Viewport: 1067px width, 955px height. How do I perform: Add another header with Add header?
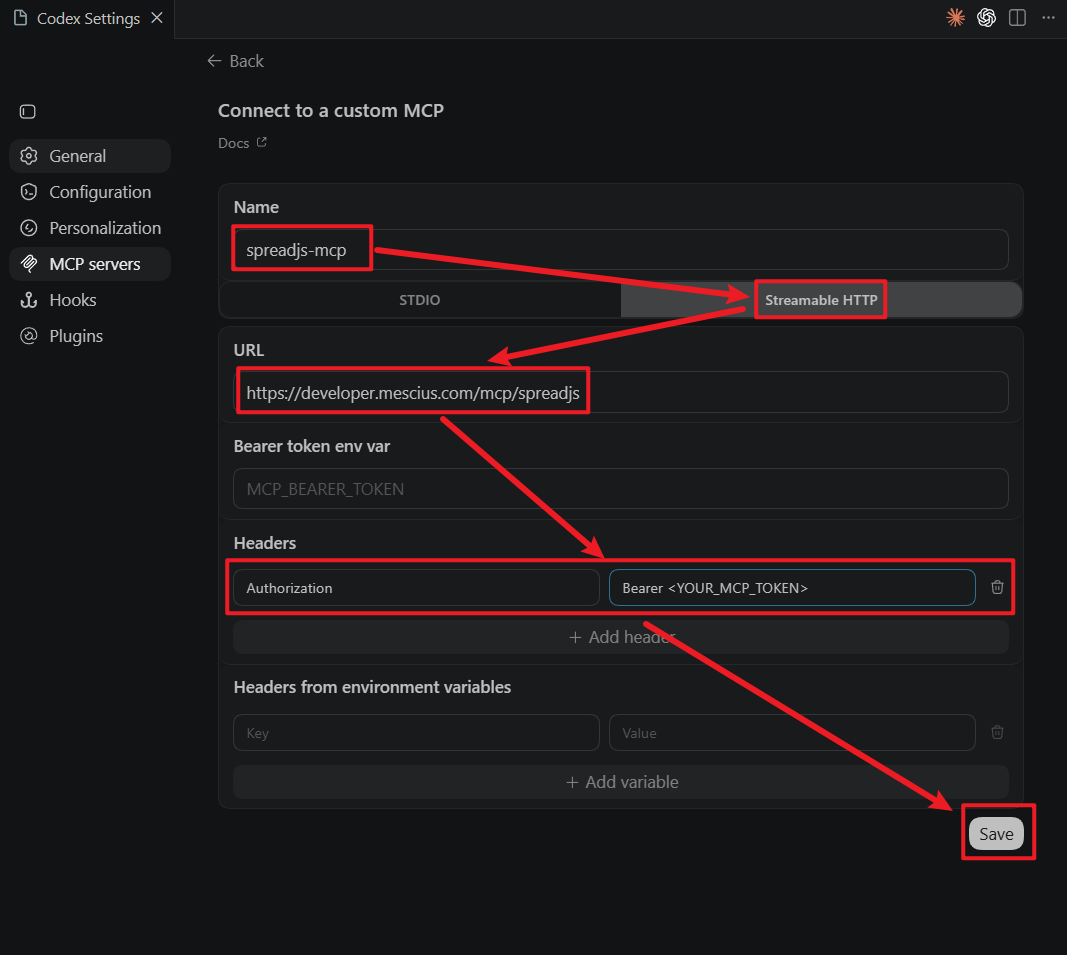pos(621,637)
